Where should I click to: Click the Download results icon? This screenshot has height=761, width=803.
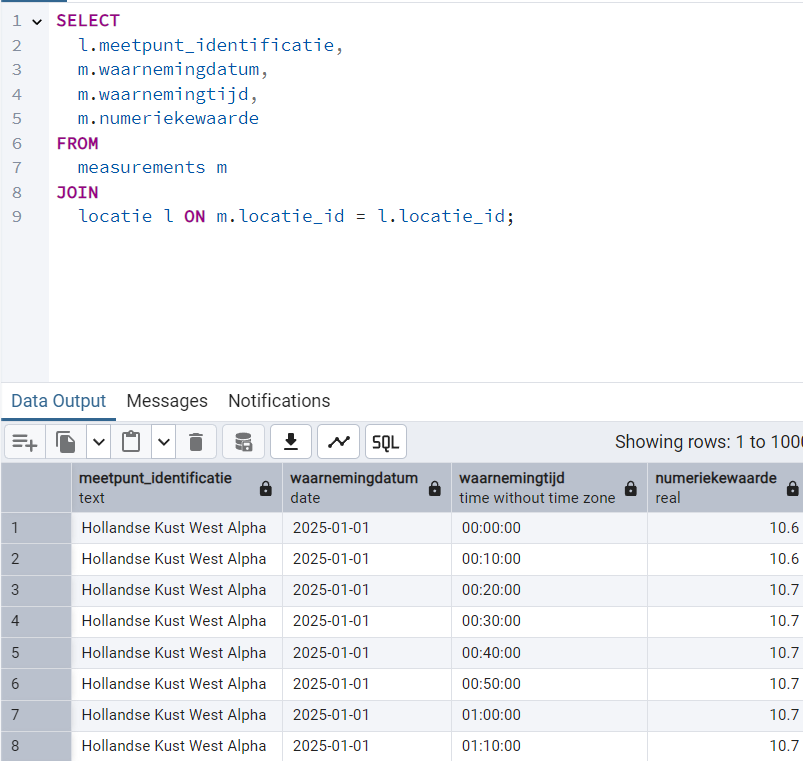click(291, 441)
